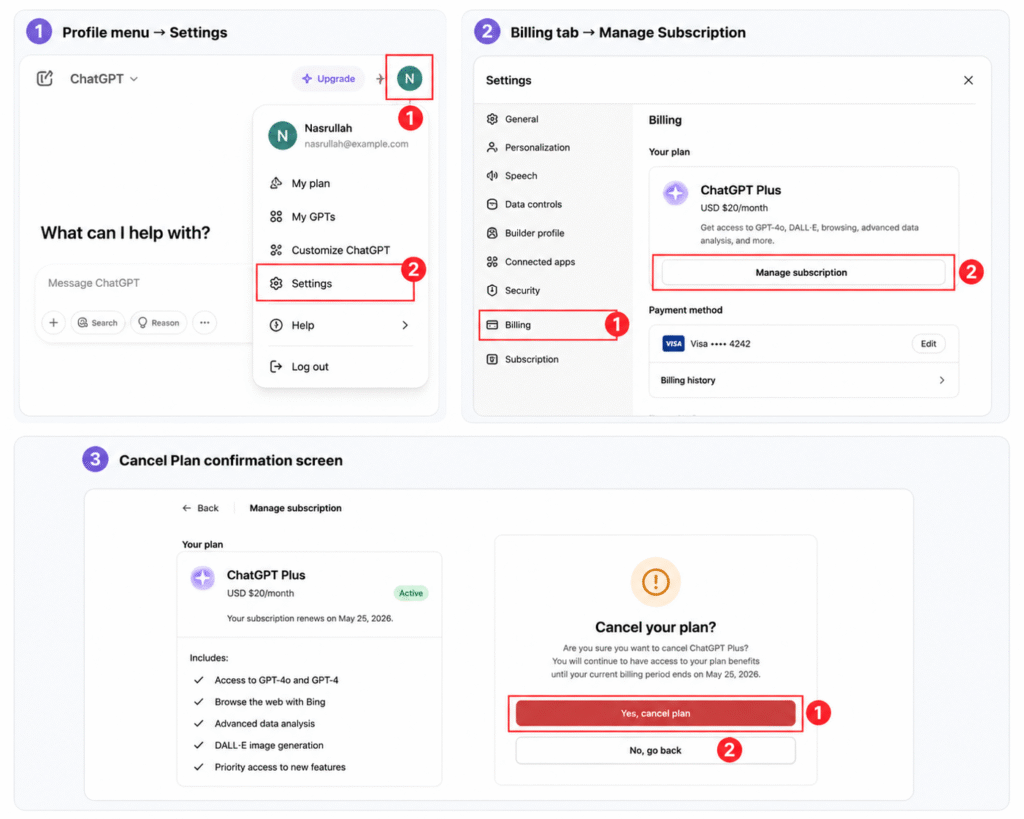The width and height of the screenshot is (1024, 819).
Task: Click the Help circle icon
Action: 276,325
